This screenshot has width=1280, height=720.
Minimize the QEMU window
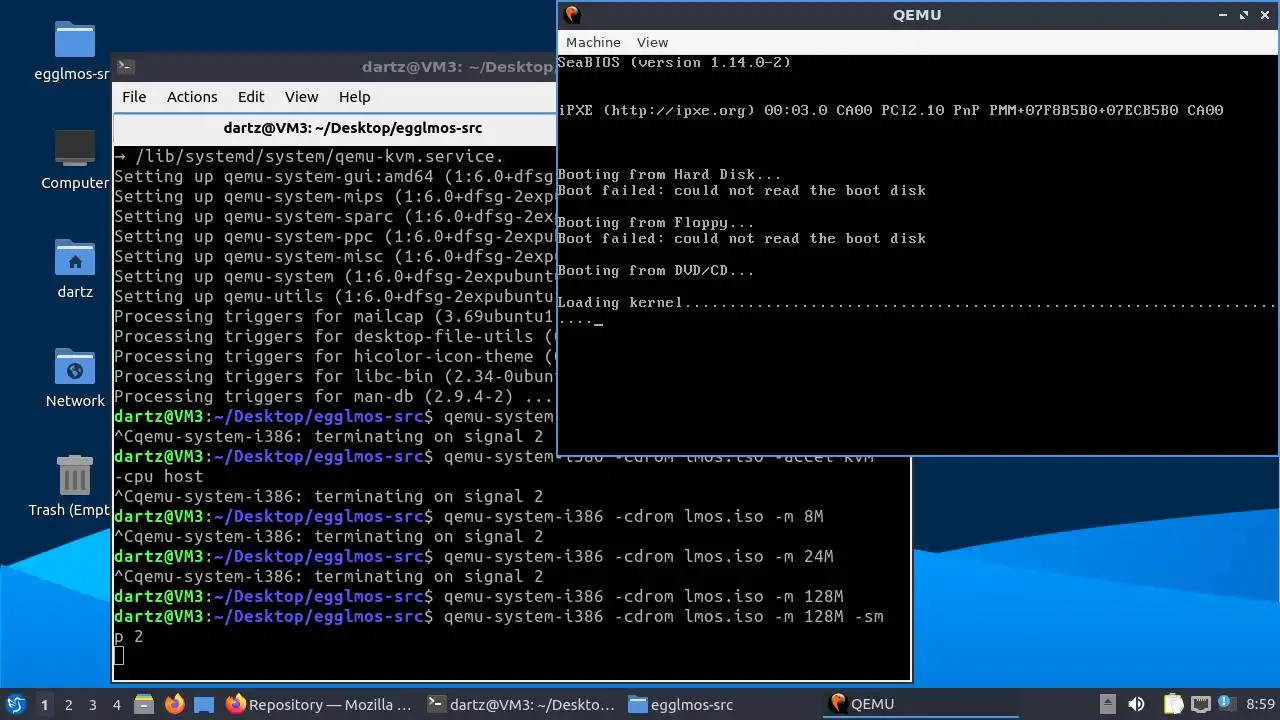[1223, 15]
